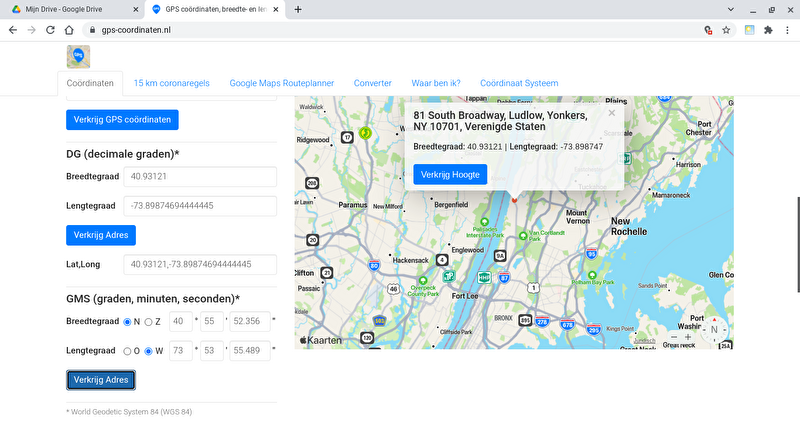This screenshot has width=800, height=422.
Task: Click the location blocked icon in address bar
Action: click(708, 30)
